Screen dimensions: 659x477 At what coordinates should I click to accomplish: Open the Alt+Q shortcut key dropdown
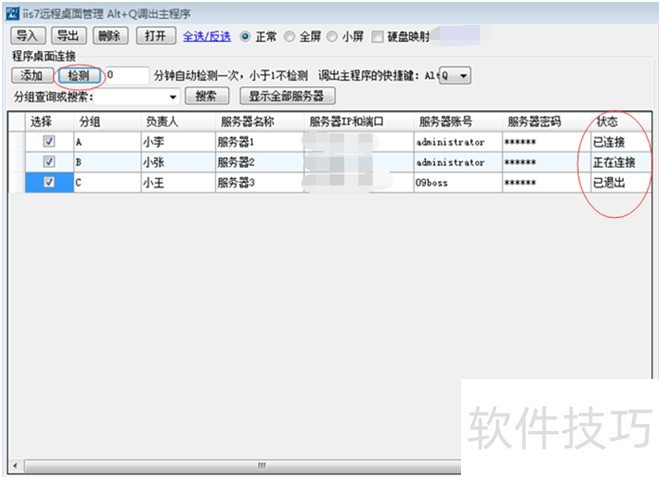coord(455,76)
